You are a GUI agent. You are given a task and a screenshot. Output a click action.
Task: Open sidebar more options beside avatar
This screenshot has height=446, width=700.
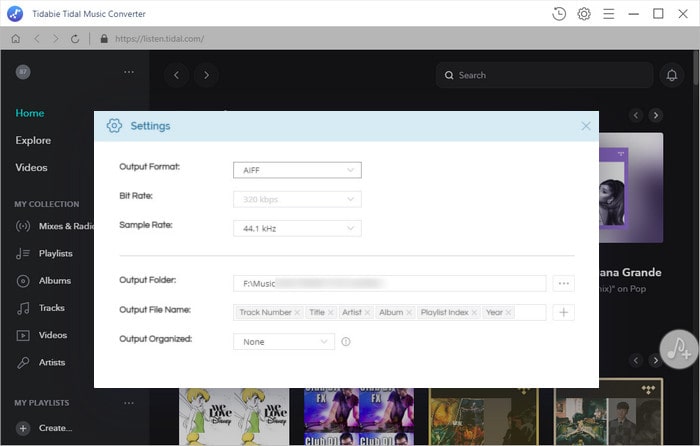[x=129, y=72]
